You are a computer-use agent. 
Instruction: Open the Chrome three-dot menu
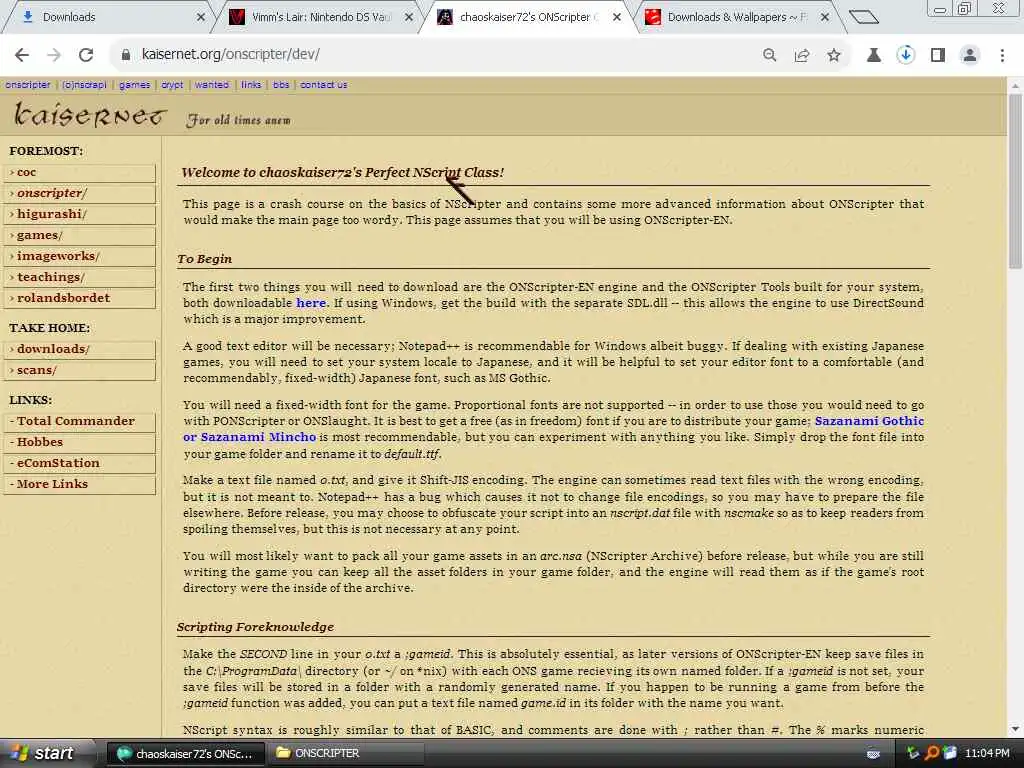[1002, 55]
